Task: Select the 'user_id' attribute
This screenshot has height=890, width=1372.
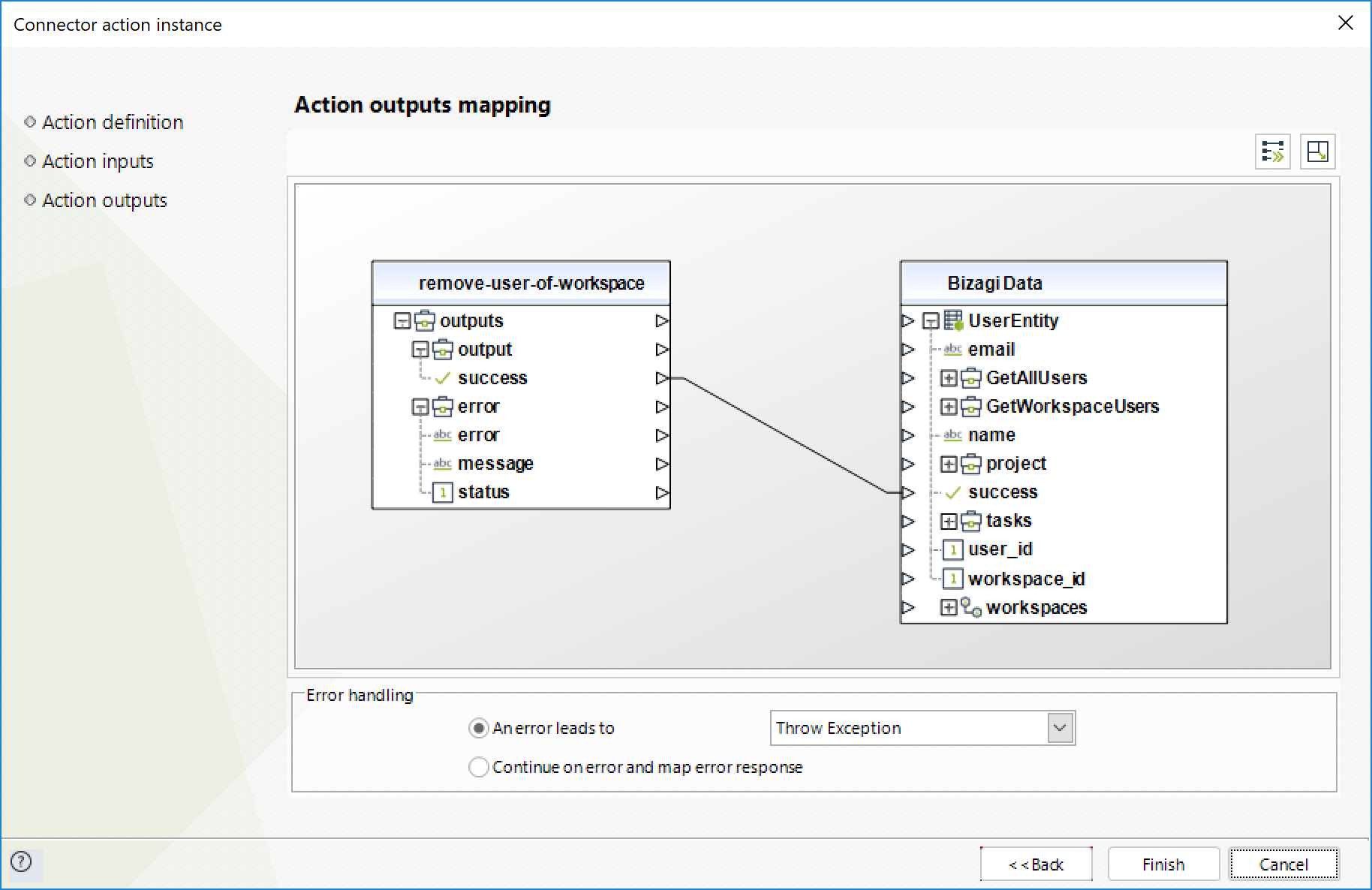Action: [x=1000, y=549]
